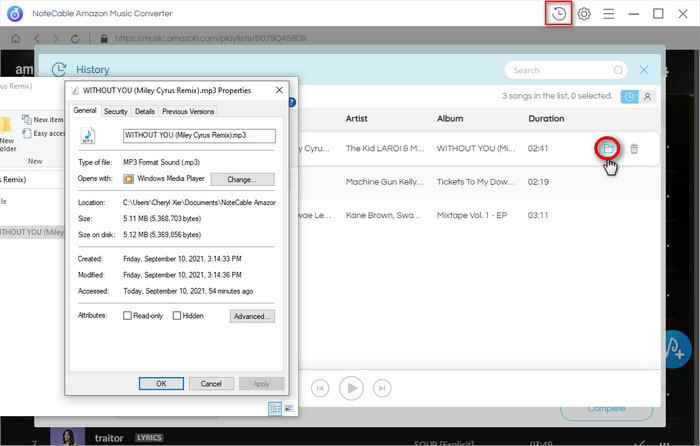Click Cancel in Properties dialog
Viewport: 700px width, 446px height.
211,383
